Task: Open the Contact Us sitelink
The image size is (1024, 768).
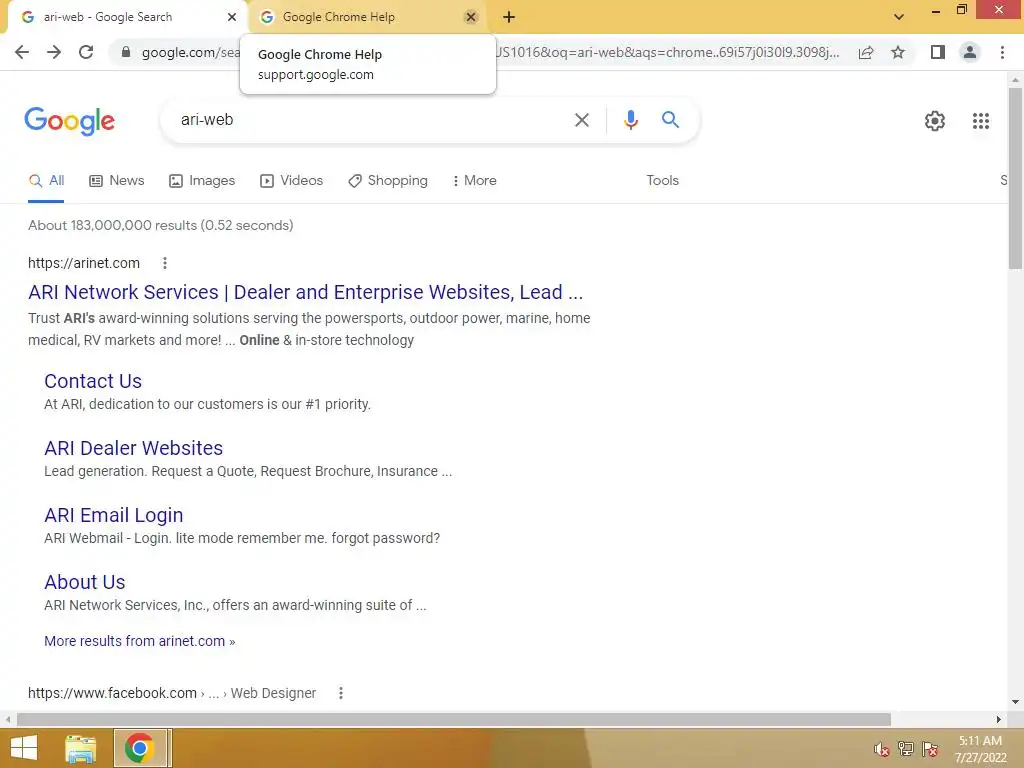Action: click(x=93, y=381)
